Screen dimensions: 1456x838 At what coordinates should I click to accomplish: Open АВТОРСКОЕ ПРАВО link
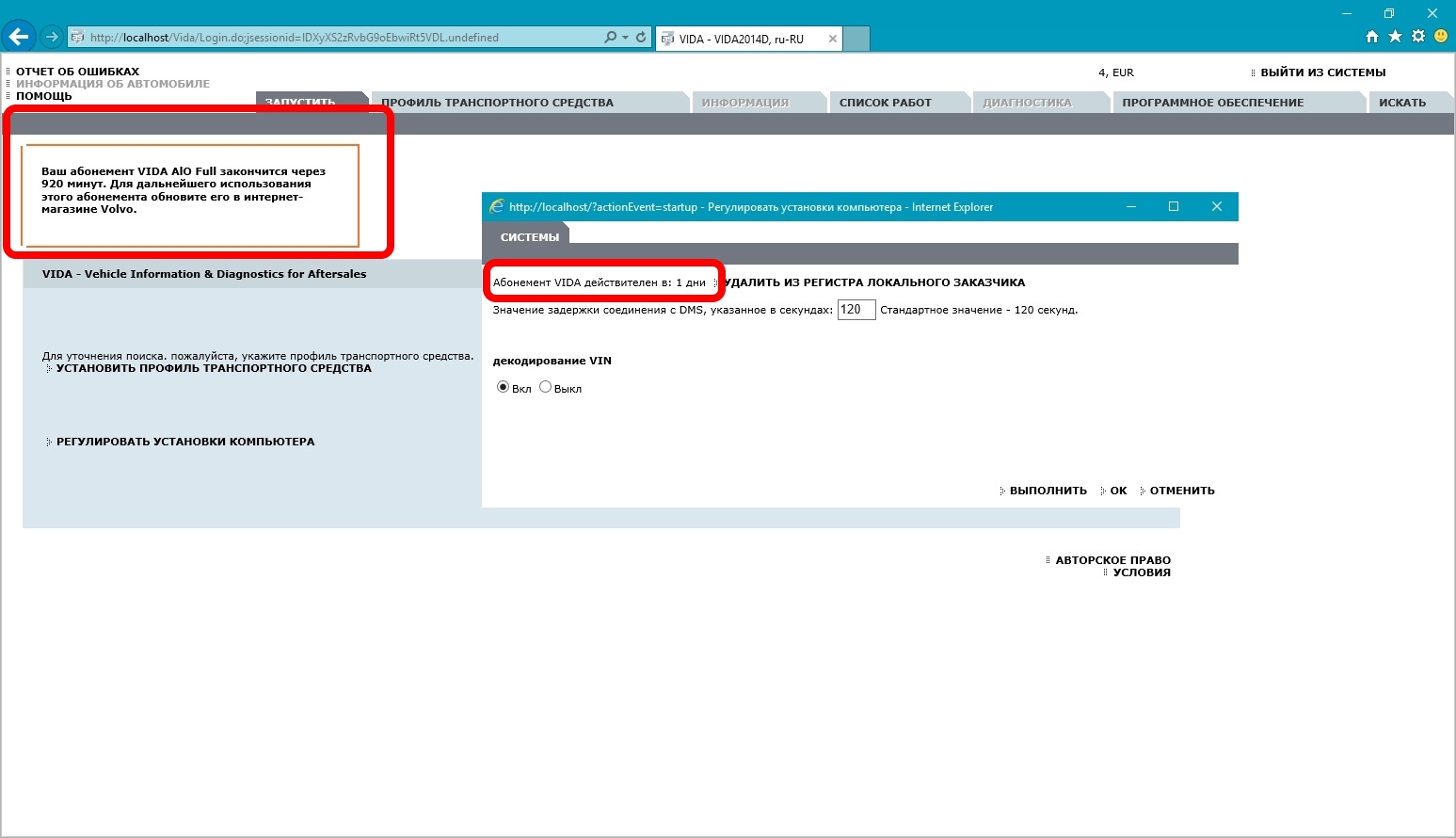click(1112, 560)
